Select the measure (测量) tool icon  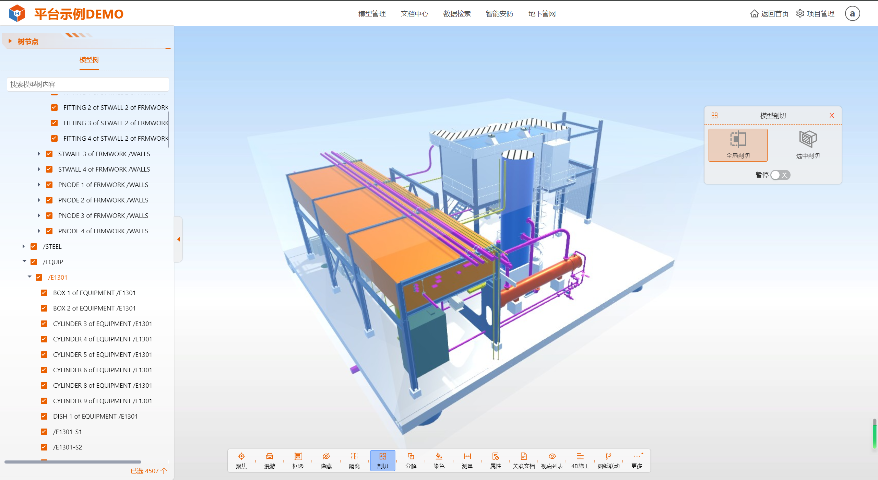point(467,459)
